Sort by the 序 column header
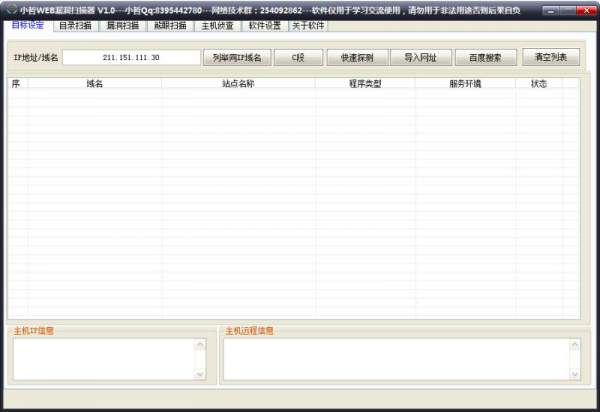This screenshot has height=412, width=600. (x=17, y=83)
